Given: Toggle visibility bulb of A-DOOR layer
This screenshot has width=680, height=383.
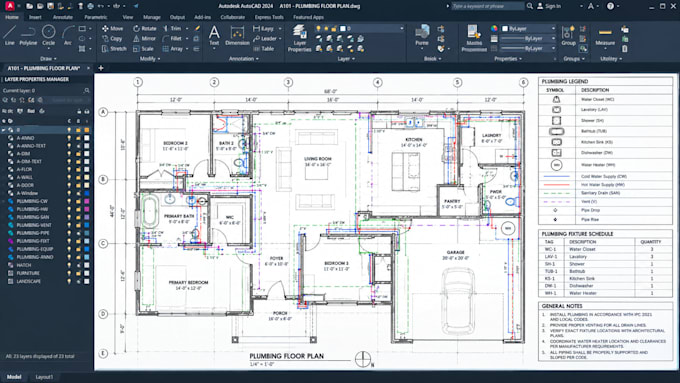Looking at the screenshot, I should click(69, 185).
